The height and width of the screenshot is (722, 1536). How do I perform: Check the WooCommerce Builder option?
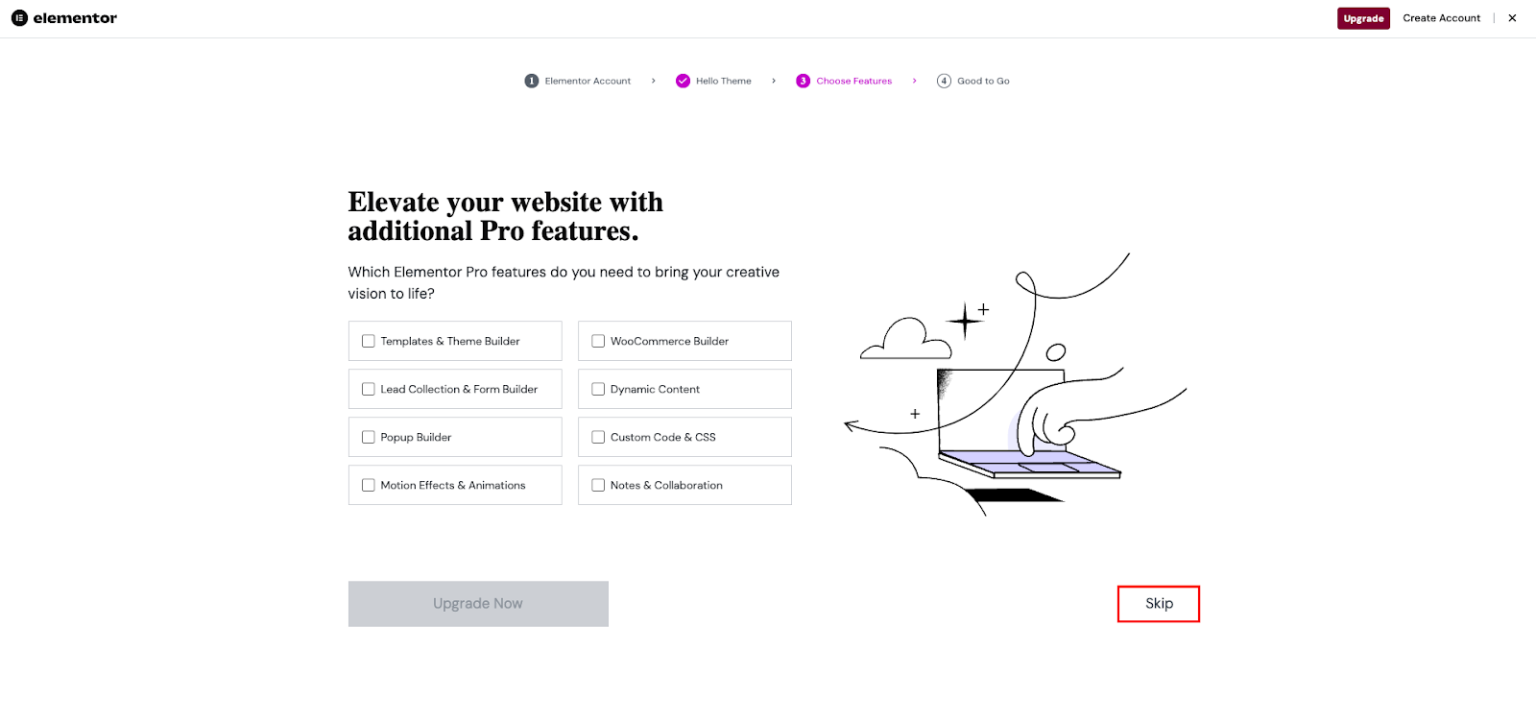[598, 340]
